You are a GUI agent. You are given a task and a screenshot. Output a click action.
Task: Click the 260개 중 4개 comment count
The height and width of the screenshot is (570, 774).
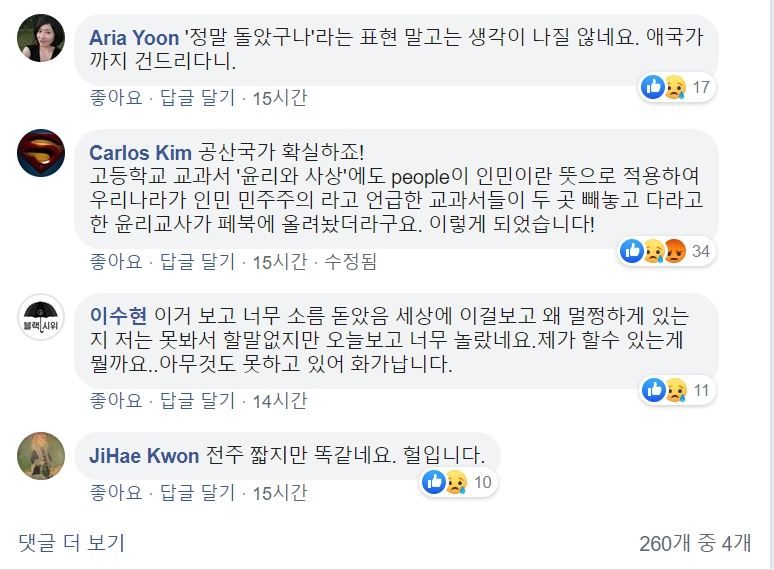click(694, 543)
